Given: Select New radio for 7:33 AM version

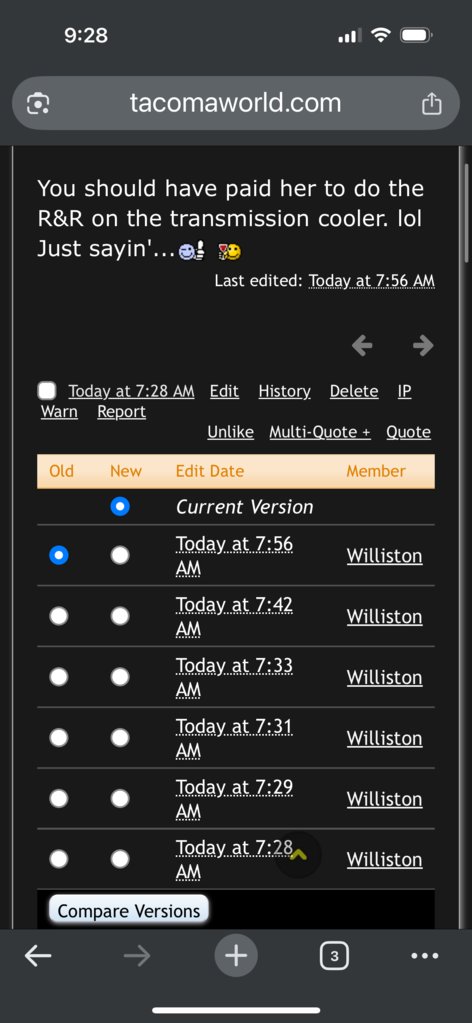Looking at the screenshot, I should click(119, 677).
